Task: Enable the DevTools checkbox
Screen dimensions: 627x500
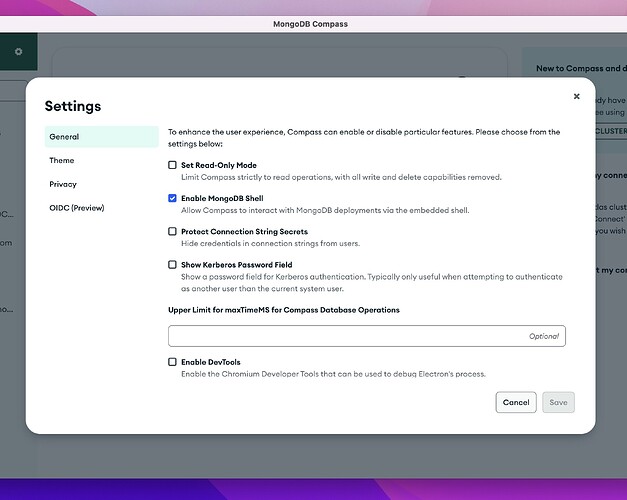Action: point(173,362)
